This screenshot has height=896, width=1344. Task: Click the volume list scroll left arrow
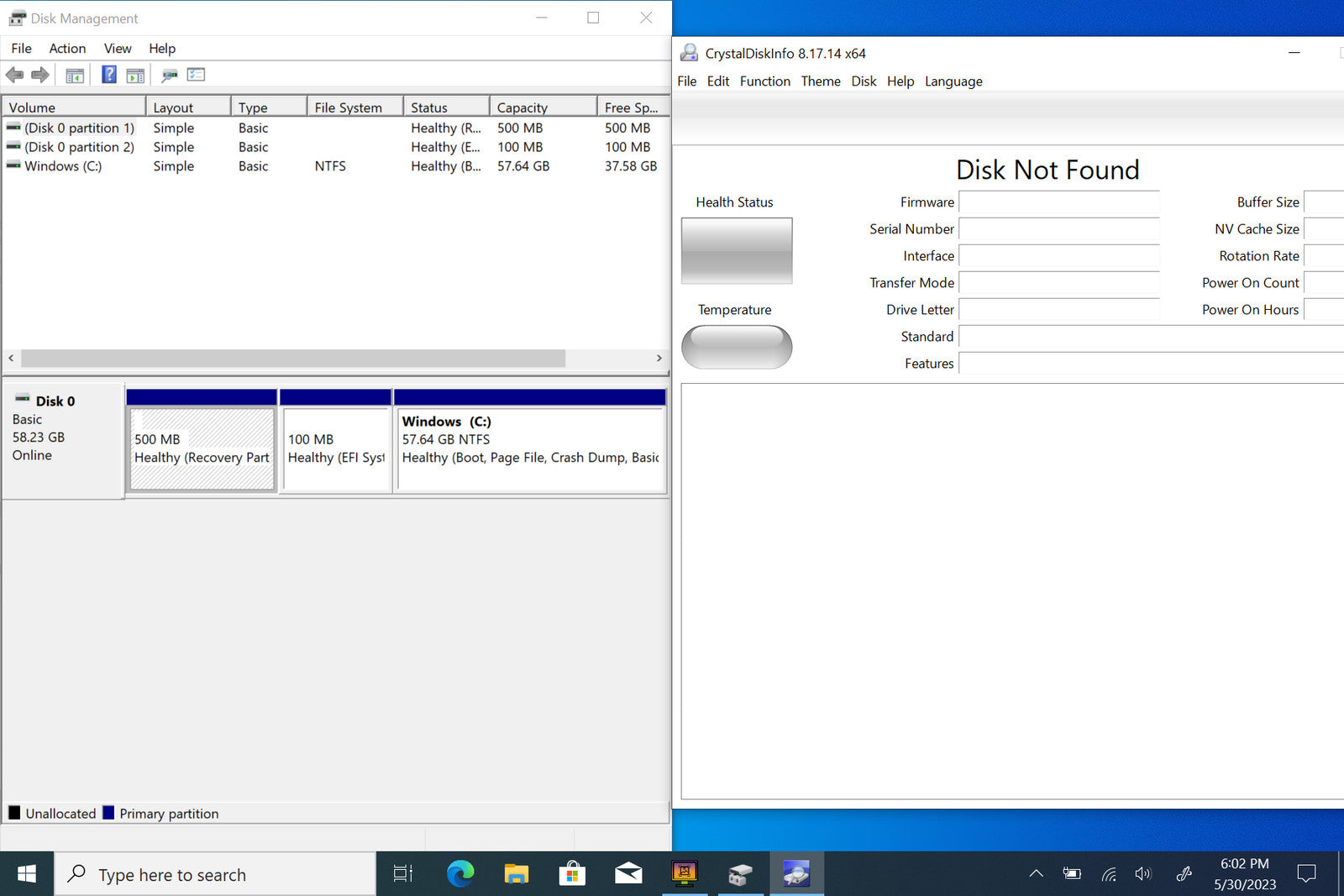pos(11,358)
